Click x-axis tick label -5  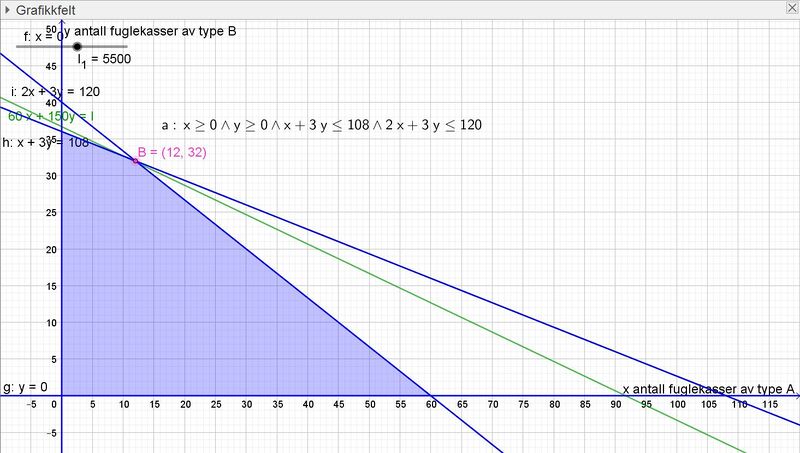(x=31, y=405)
